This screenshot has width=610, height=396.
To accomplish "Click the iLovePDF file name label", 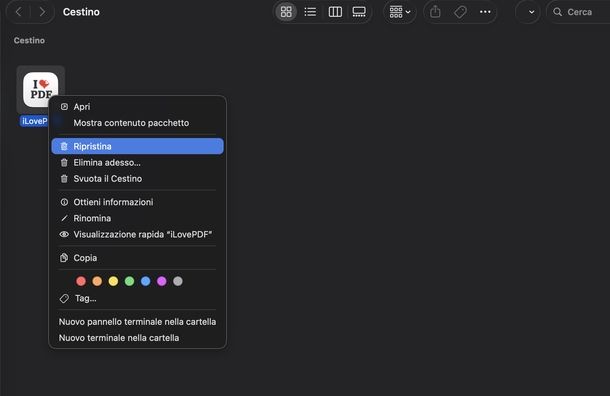I will pos(34,121).
